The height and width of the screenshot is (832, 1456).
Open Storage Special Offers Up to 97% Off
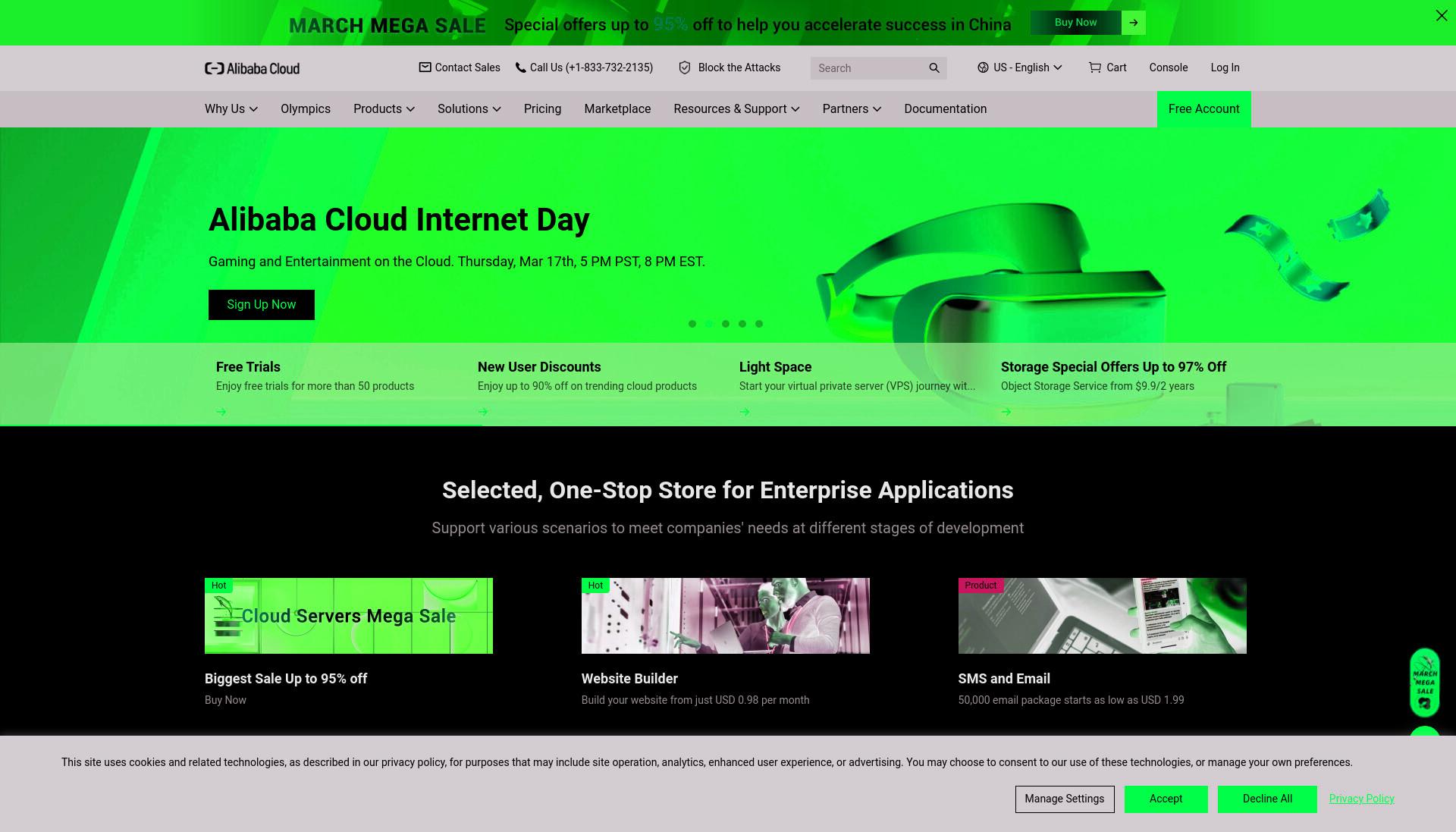click(x=1113, y=367)
